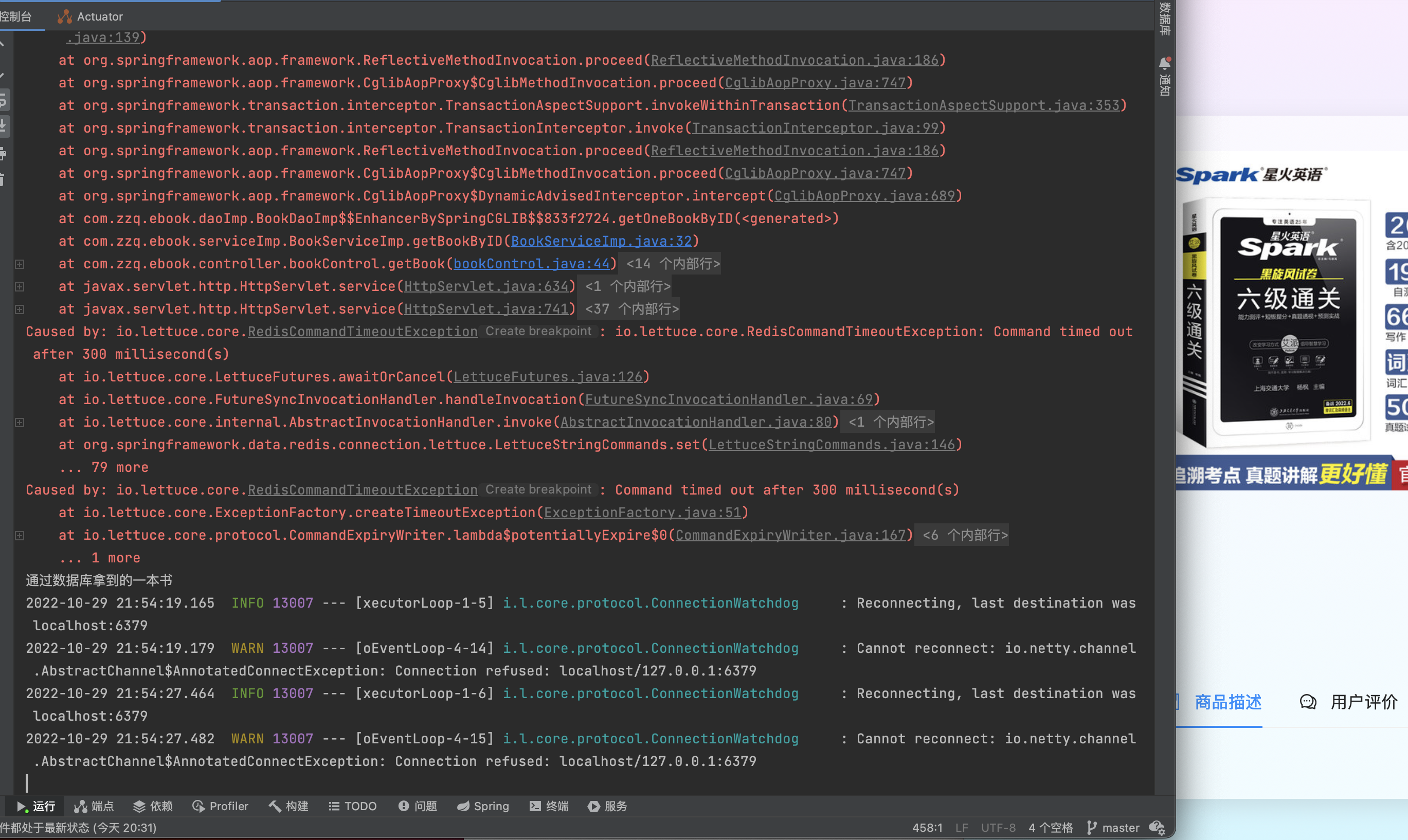
Task: Switch to the Actuator tab
Action: click(91, 16)
